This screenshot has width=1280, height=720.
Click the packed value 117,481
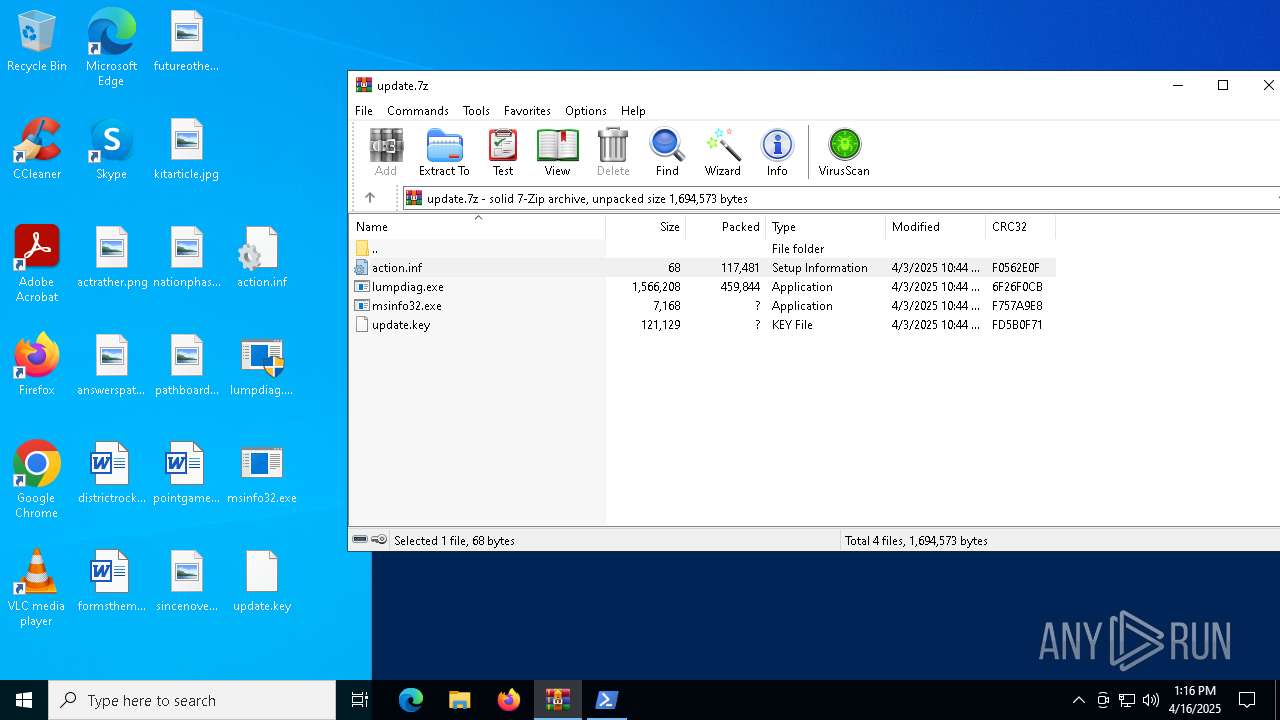tap(740, 268)
